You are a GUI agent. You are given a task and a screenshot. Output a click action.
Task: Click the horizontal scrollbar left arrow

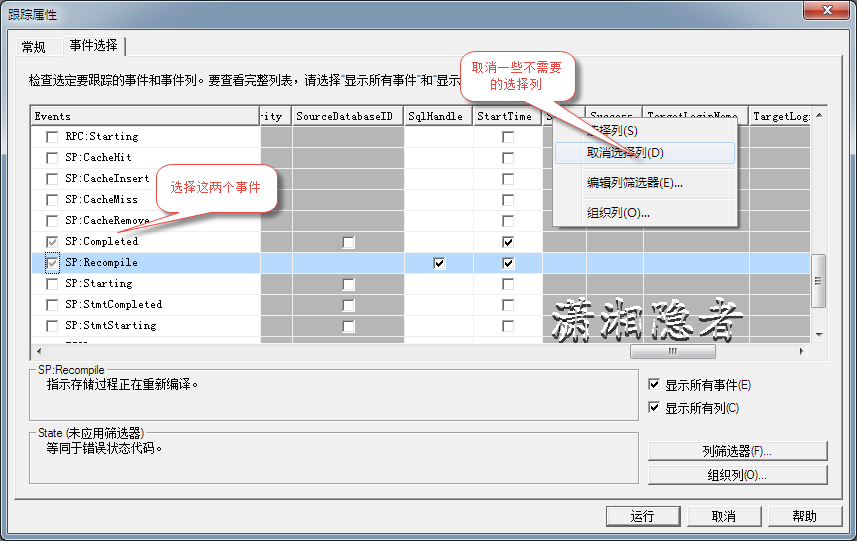[38, 351]
